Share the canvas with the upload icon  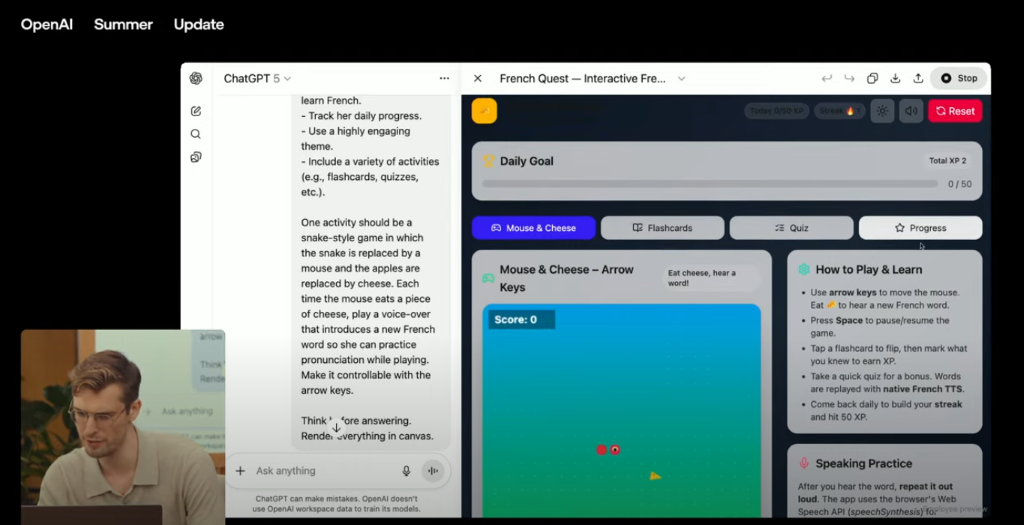click(x=918, y=78)
